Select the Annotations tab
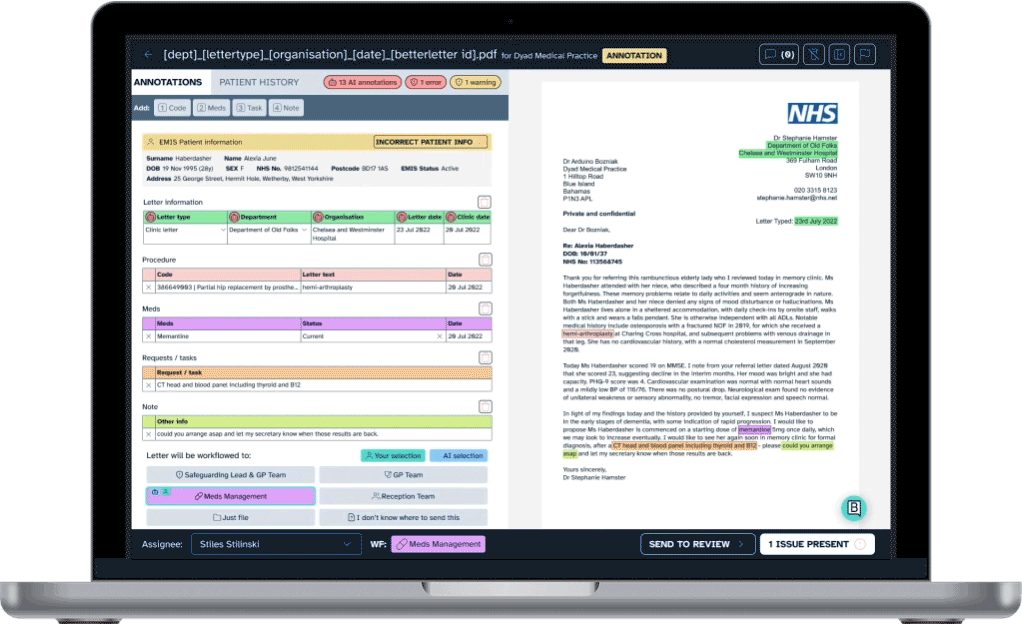 click(x=168, y=82)
